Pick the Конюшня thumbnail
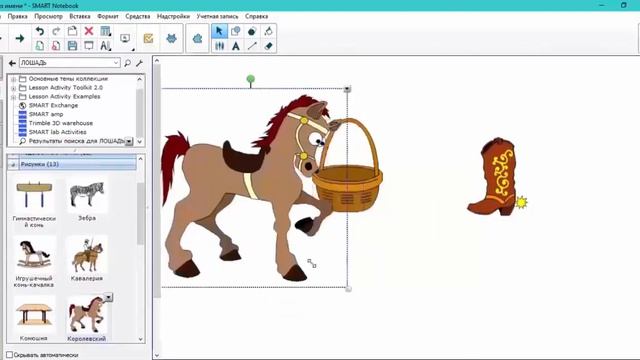Image resolution: width=640 pixels, height=360 pixels. pyautogui.click(x=34, y=314)
